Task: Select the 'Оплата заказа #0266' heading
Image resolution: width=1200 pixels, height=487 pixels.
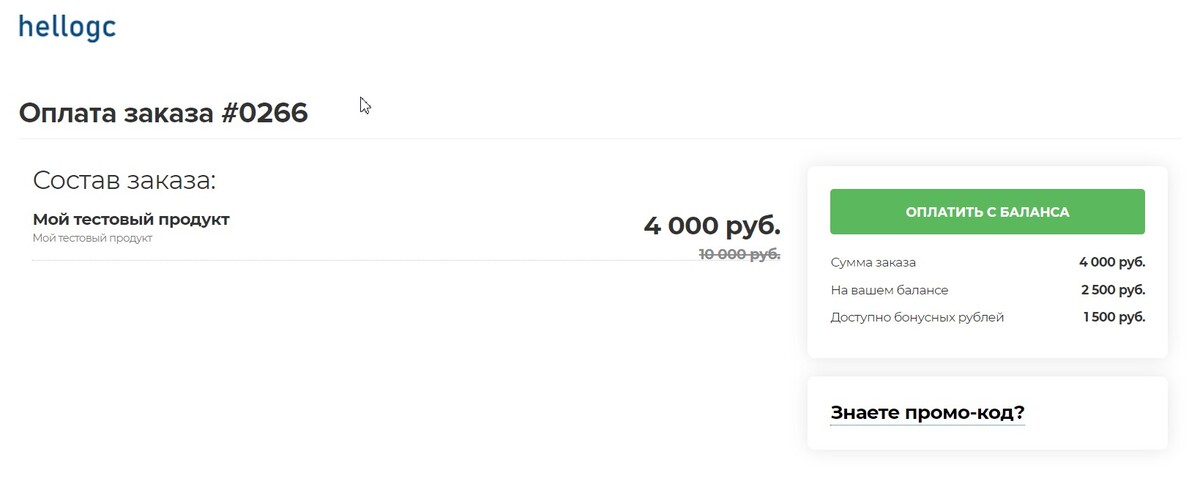Action: click(163, 113)
